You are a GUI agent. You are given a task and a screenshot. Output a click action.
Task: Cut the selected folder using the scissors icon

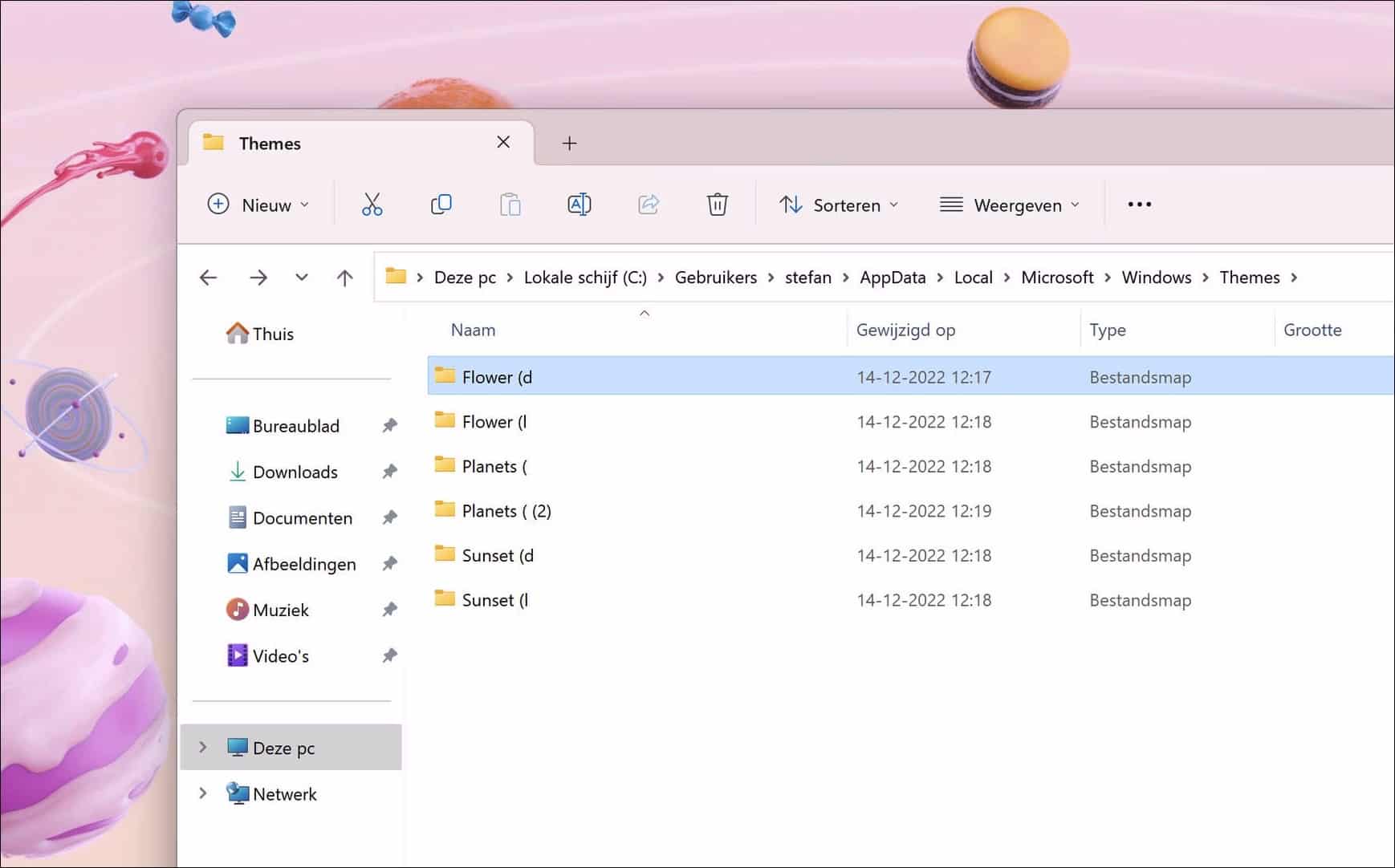(372, 205)
